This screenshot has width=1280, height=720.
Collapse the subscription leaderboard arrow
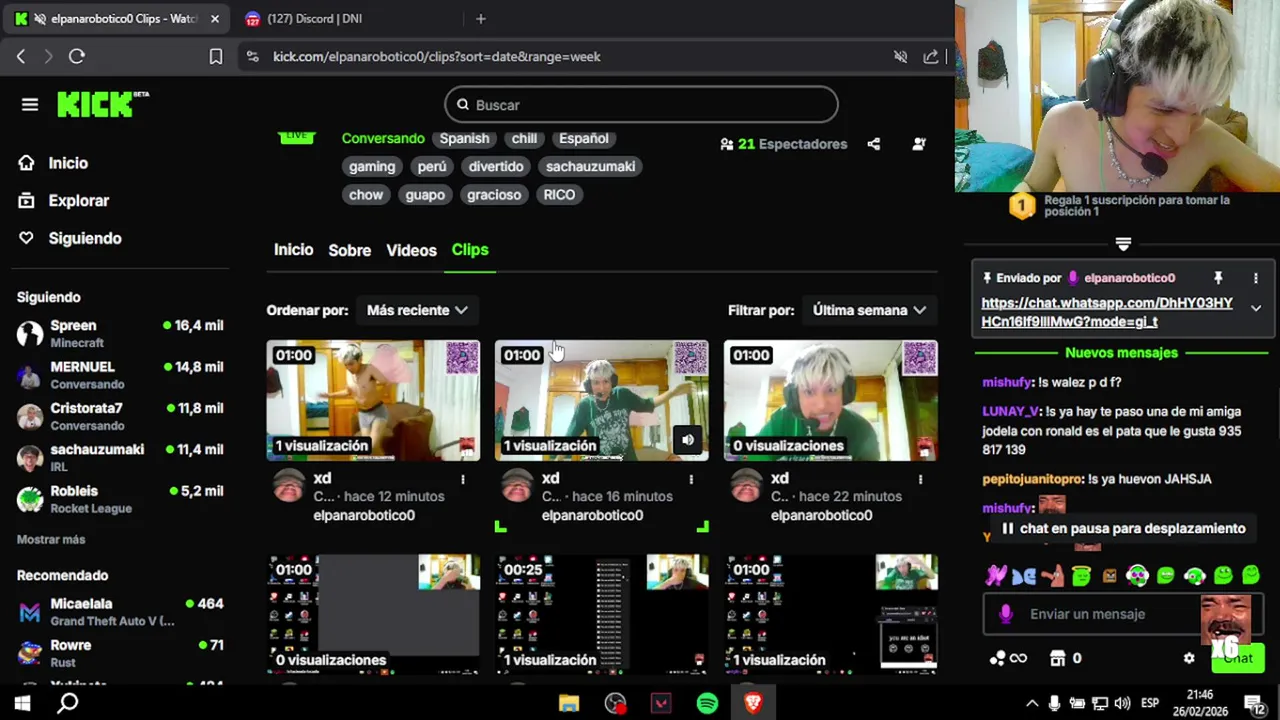coord(1123,244)
